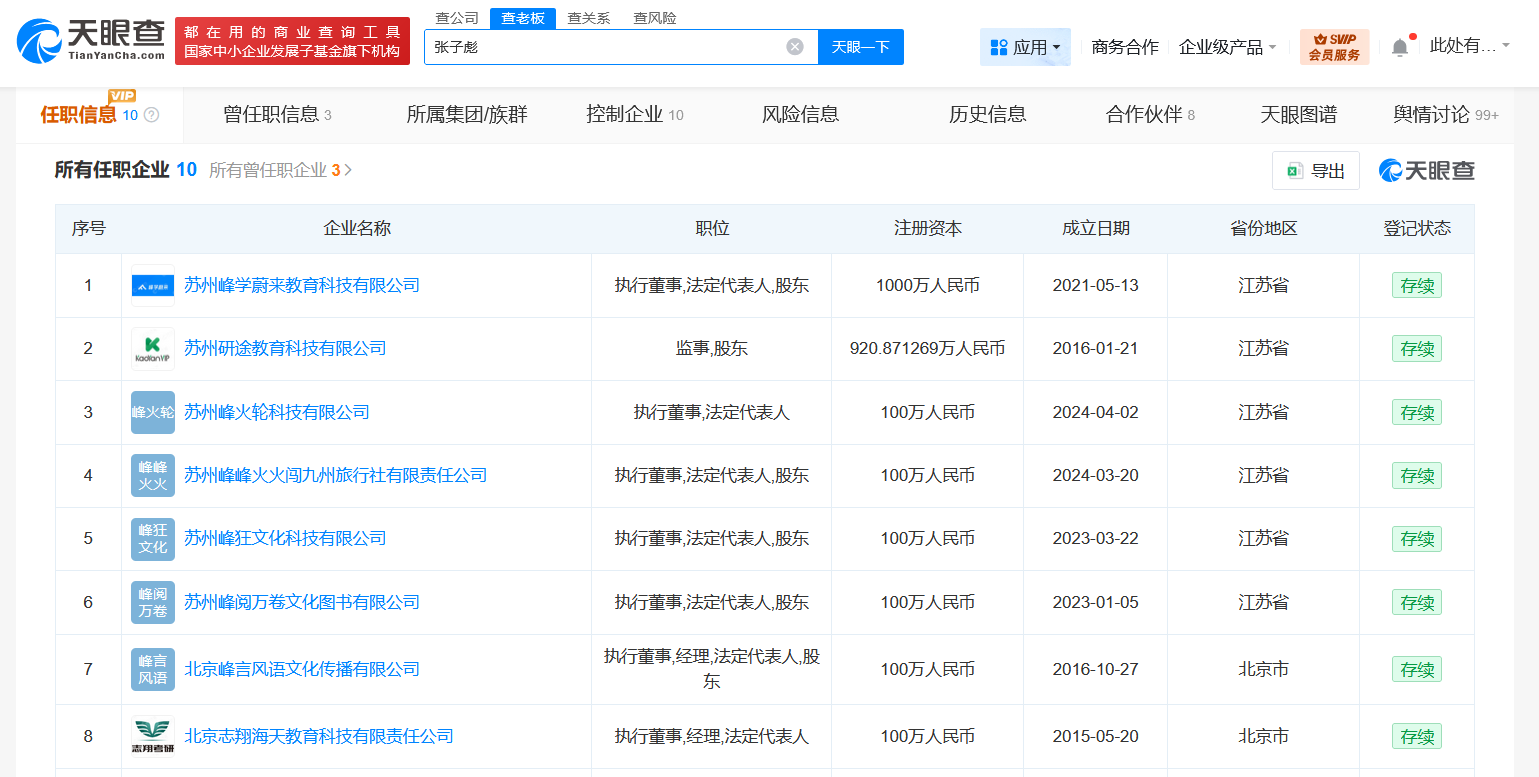Click the 苏州峰学蔚来教育 company logo

[152, 284]
